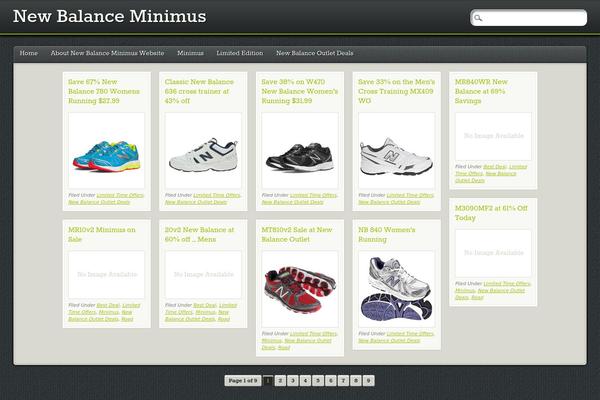
Task: Jump to page 9 of results
Action: [x=368, y=380]
